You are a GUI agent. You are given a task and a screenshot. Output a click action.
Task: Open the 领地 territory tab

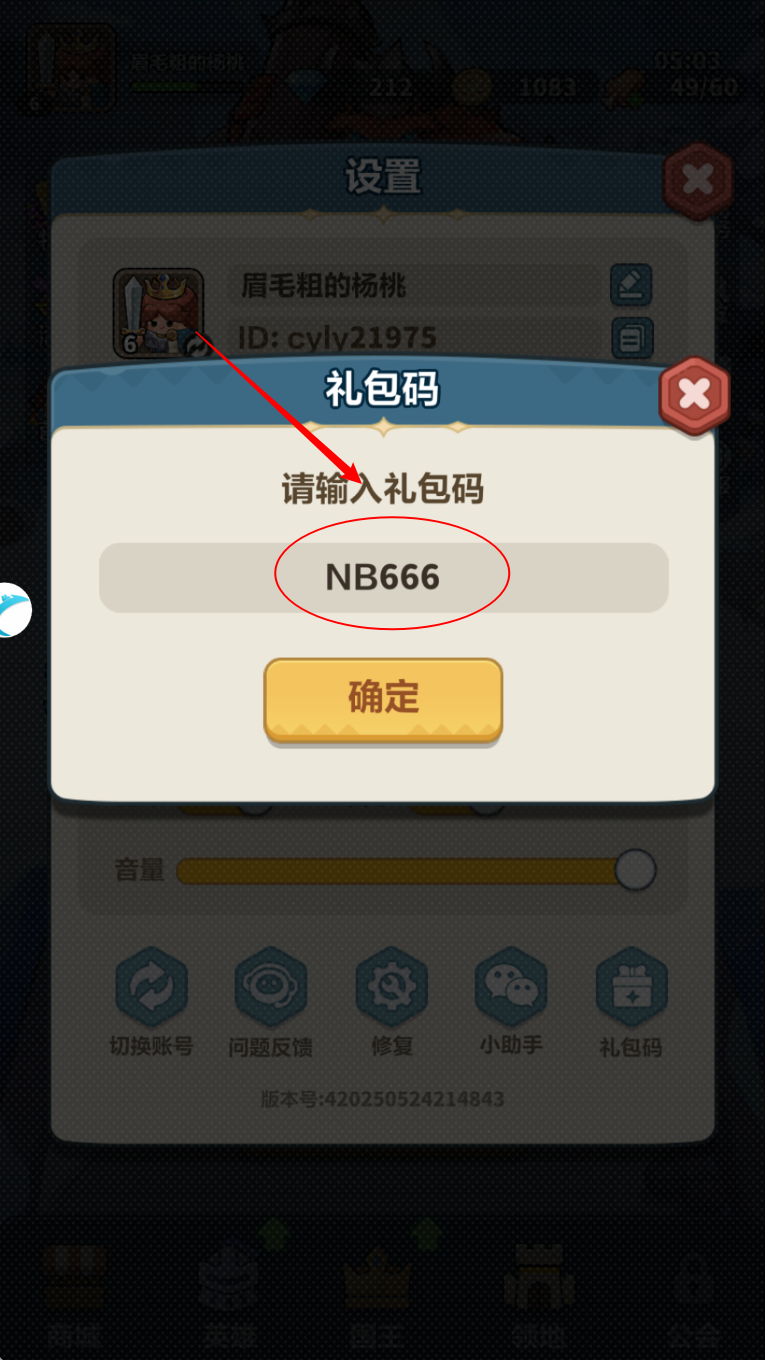(x=538, y=1295)
